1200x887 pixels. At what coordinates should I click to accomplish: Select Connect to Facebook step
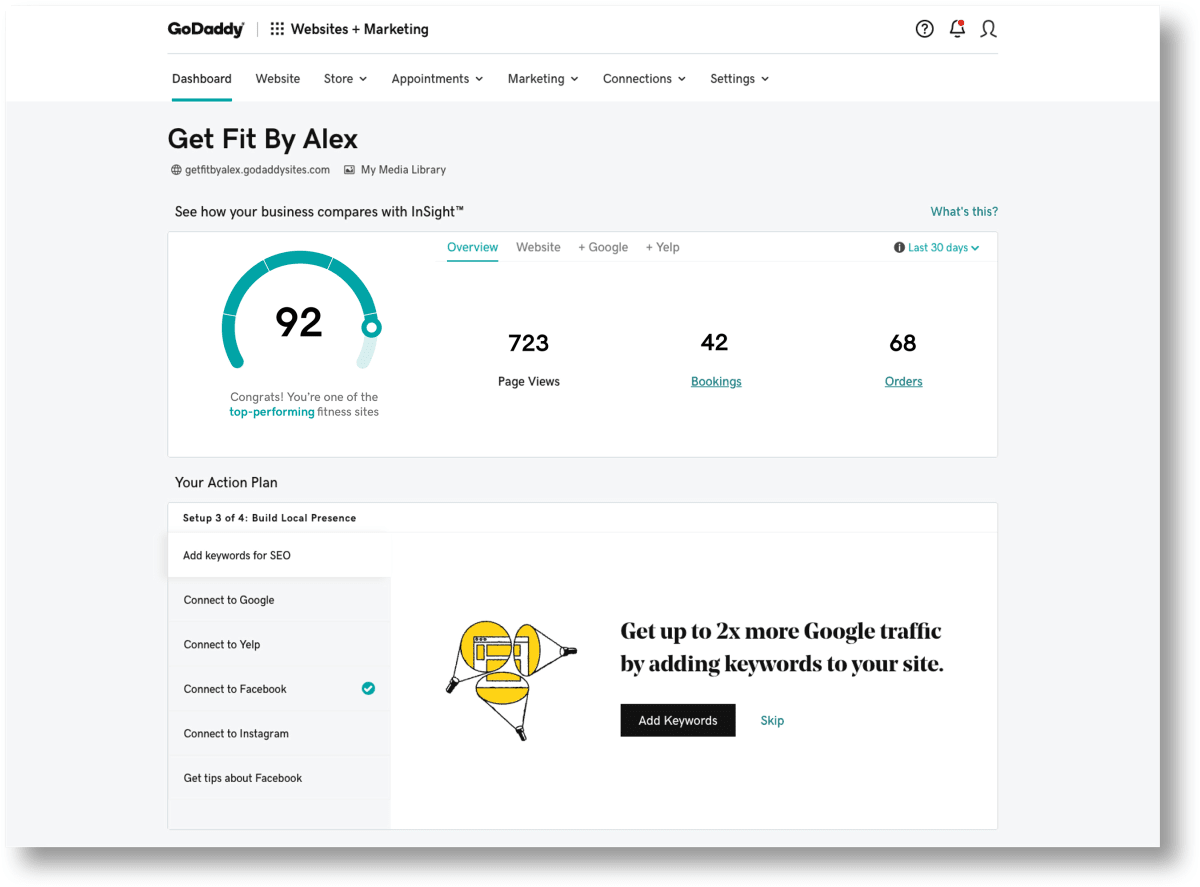[279, 689]
